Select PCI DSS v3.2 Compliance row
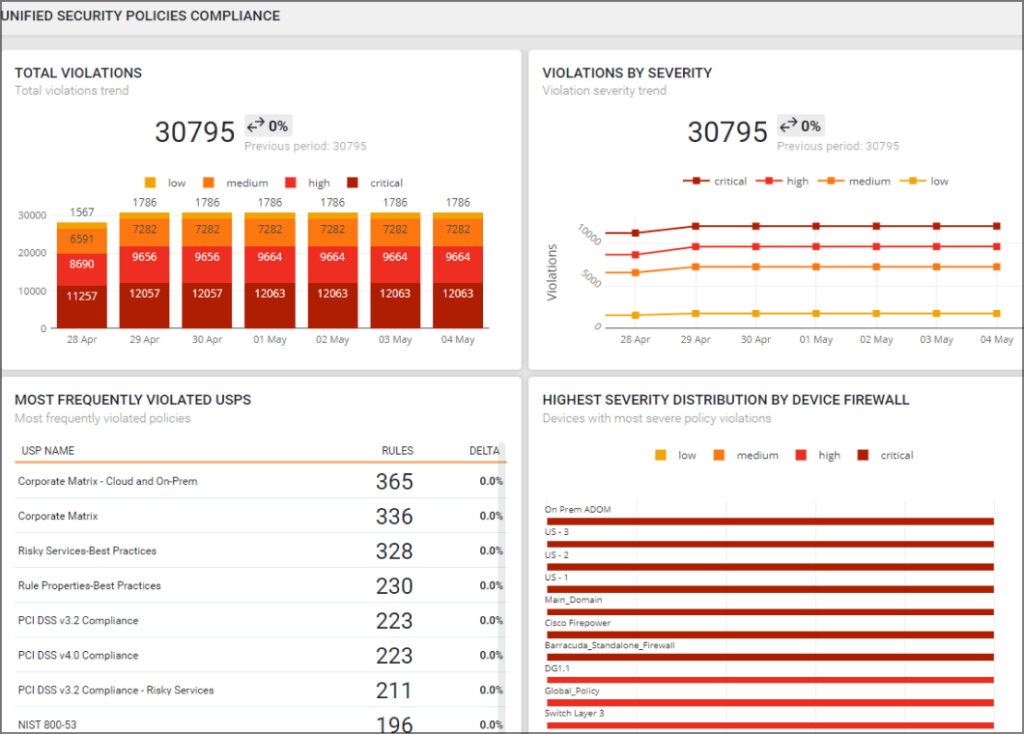The image size is (1024, 734). point(259,620)
